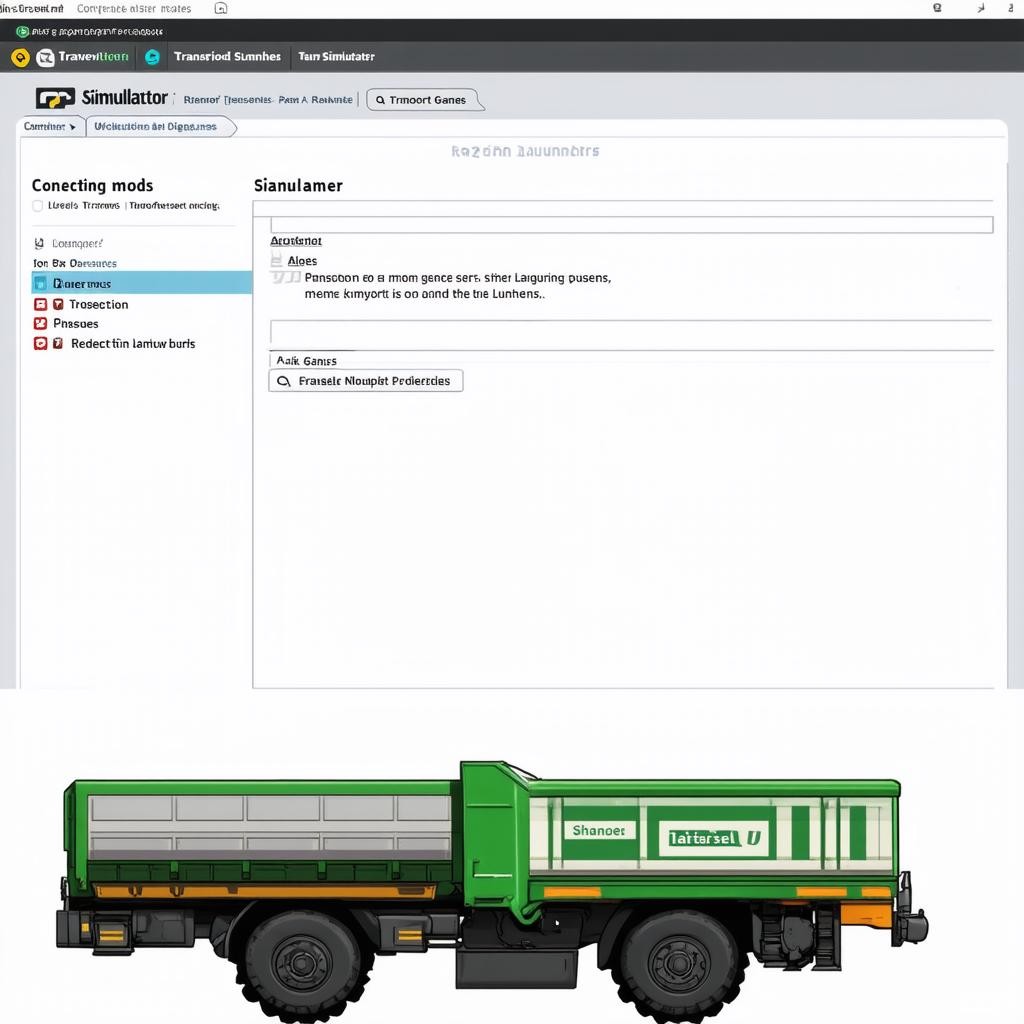Click the Simullattor logo icon
The height and width of the screenshot is (1024, 1024).
tap(55, 98)
